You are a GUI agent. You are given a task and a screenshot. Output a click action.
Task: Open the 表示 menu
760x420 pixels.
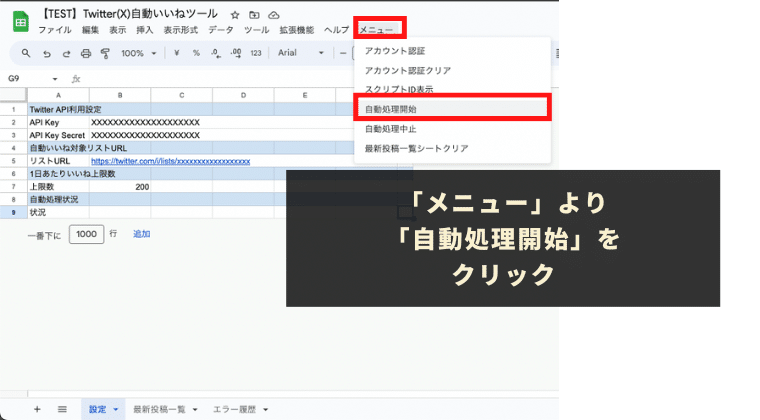pyautogui.click(x=117, y=30)
